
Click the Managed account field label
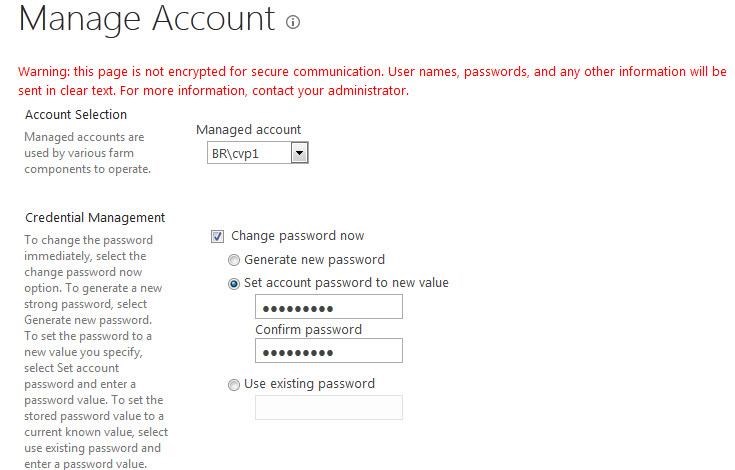pyautogui.click(x=248, y=130)
